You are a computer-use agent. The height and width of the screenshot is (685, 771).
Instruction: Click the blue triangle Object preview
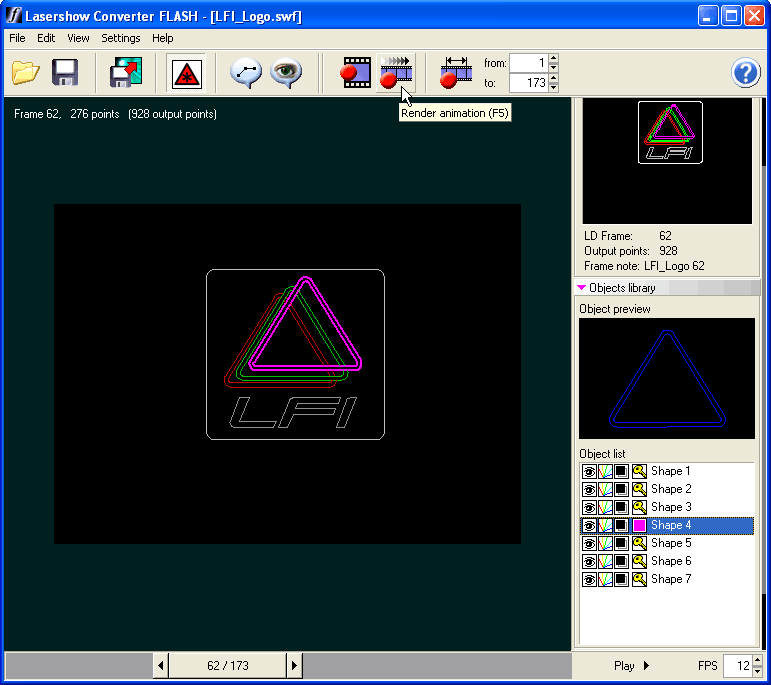pyautogui.click(x=667, y=378)
